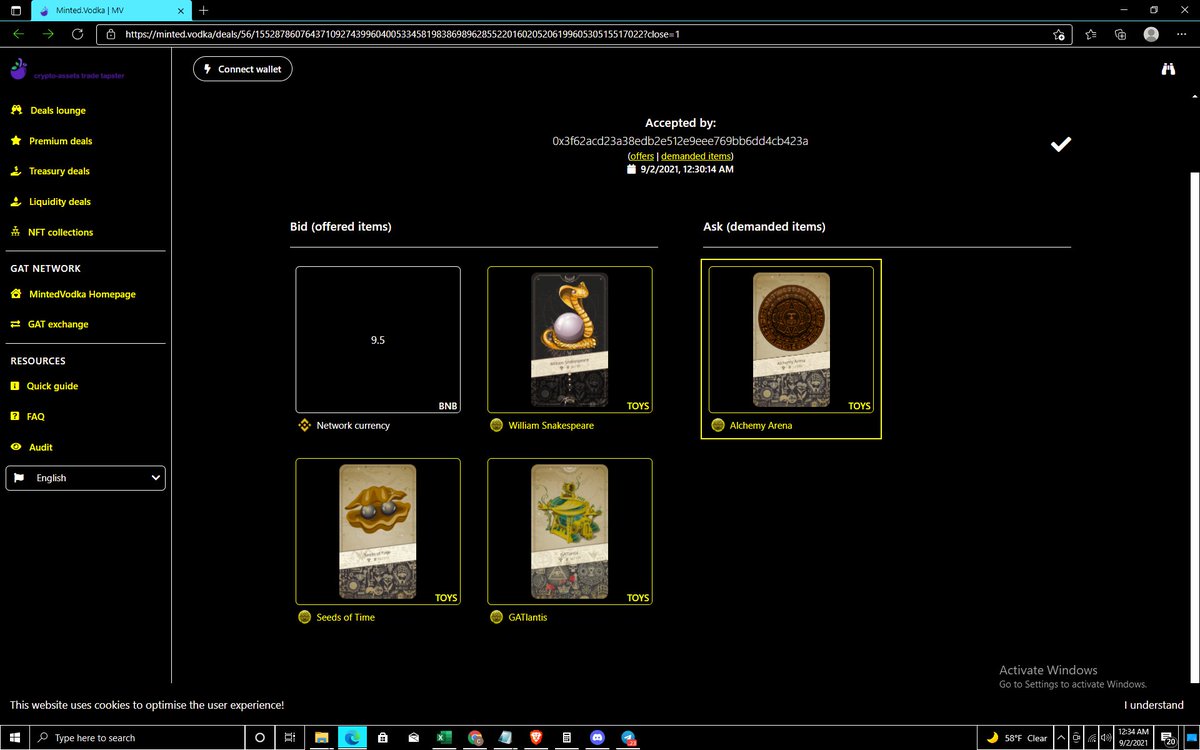Click the Alchemy Arena item name

tap(762, 425)
